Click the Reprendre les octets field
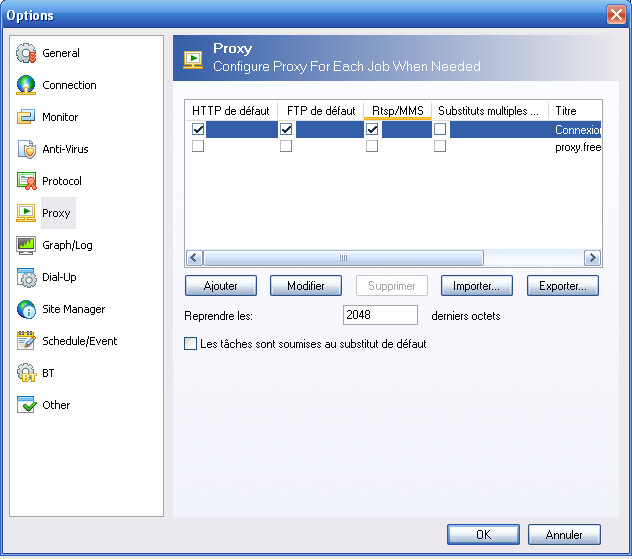 coord(380,316)
